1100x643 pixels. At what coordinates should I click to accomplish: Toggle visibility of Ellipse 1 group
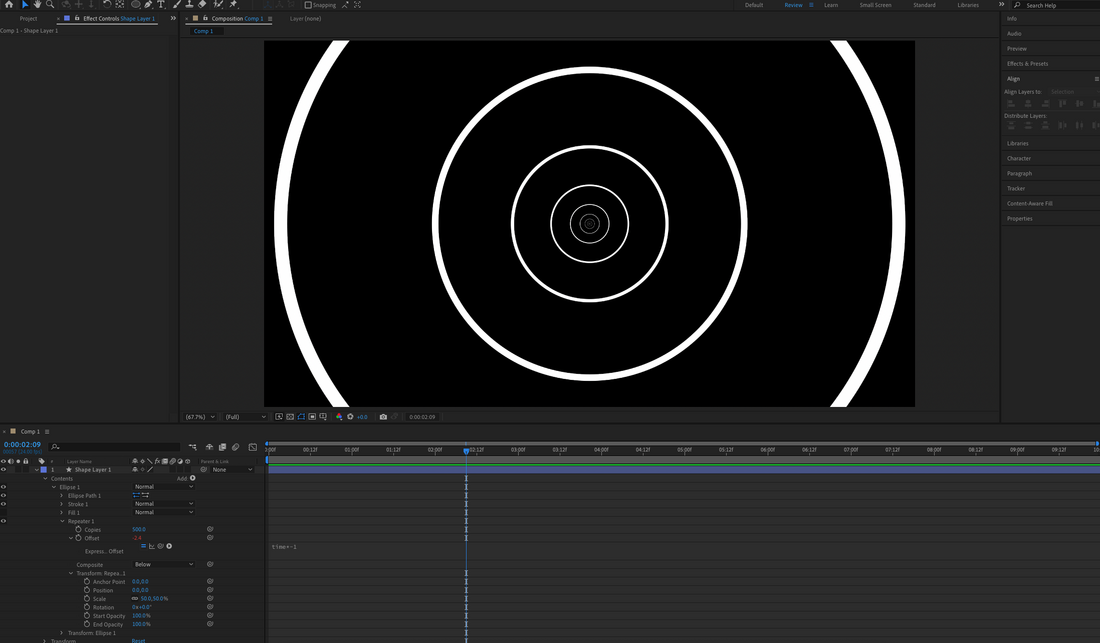tap(4, 487)
